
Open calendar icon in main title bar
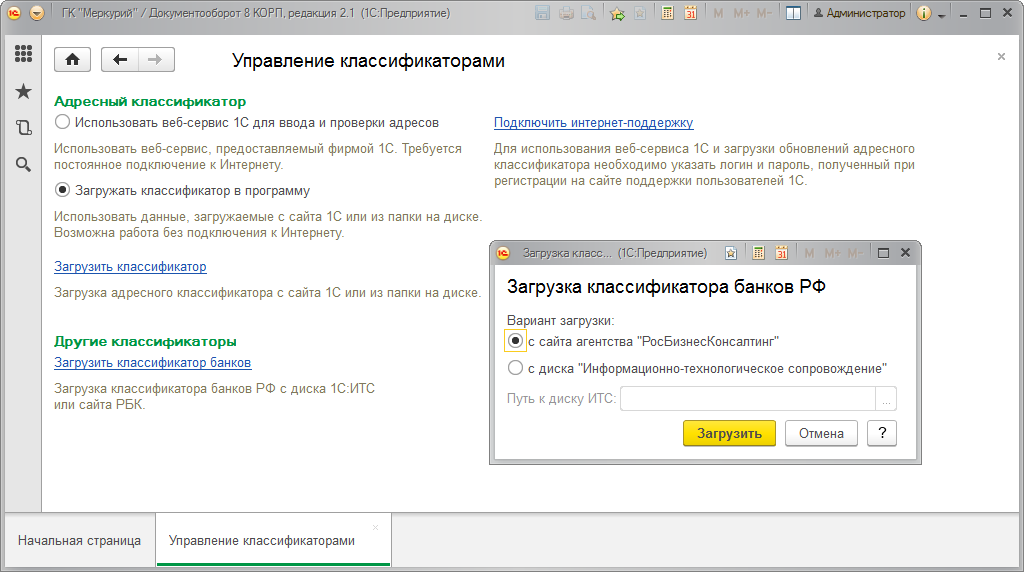point(690,13)
